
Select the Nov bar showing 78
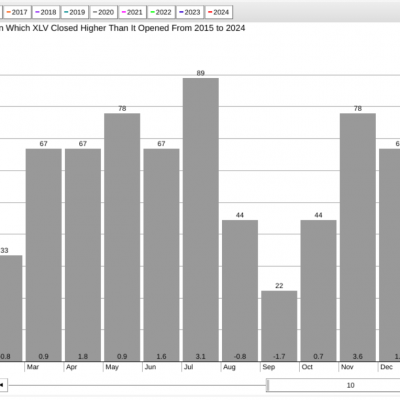[x=358, y=237]
